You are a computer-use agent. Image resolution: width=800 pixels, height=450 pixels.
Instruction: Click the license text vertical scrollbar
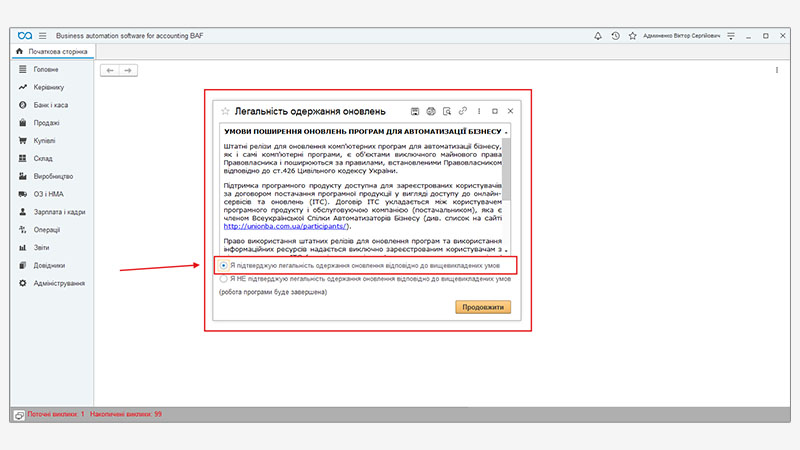pyautogui.click(x=507, y=180)
